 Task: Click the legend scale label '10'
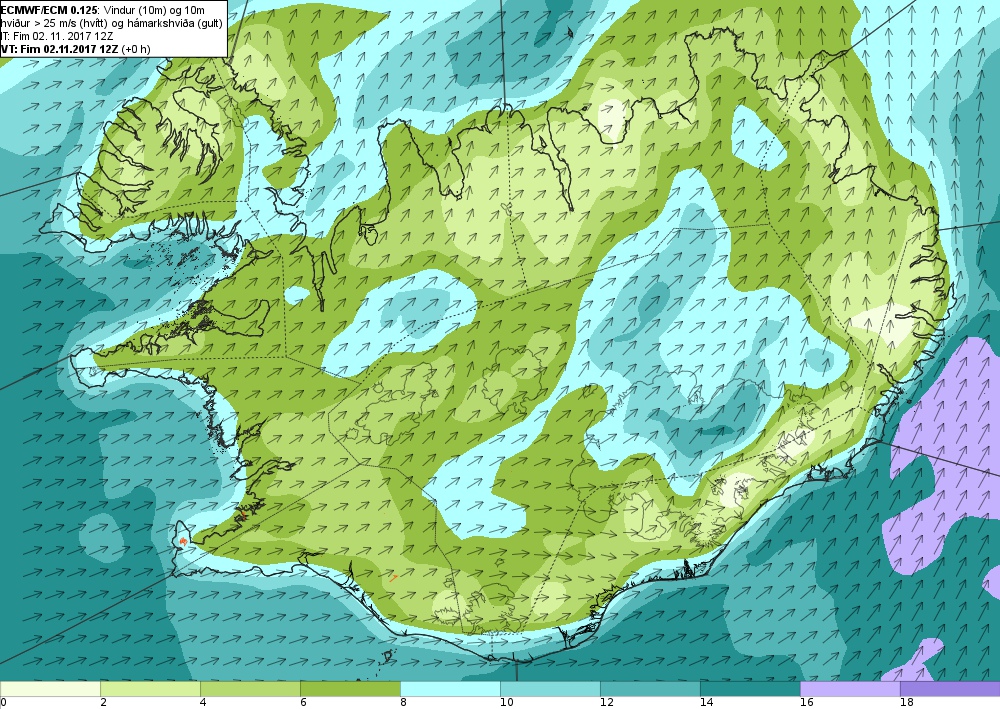pyautogui.click(x=506, y=703)
